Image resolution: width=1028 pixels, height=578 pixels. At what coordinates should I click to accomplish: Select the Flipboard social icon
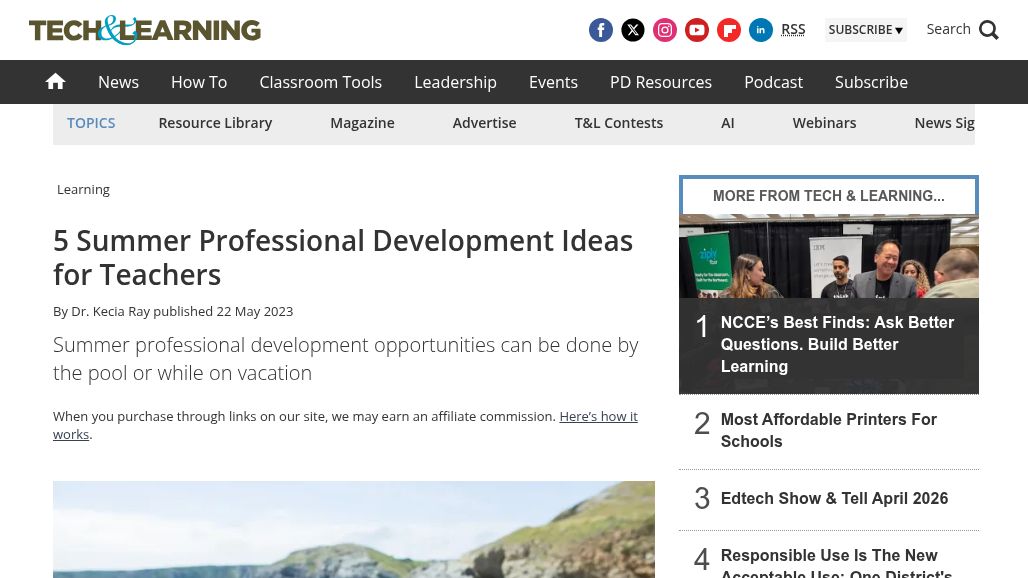[x=729, y=30]
